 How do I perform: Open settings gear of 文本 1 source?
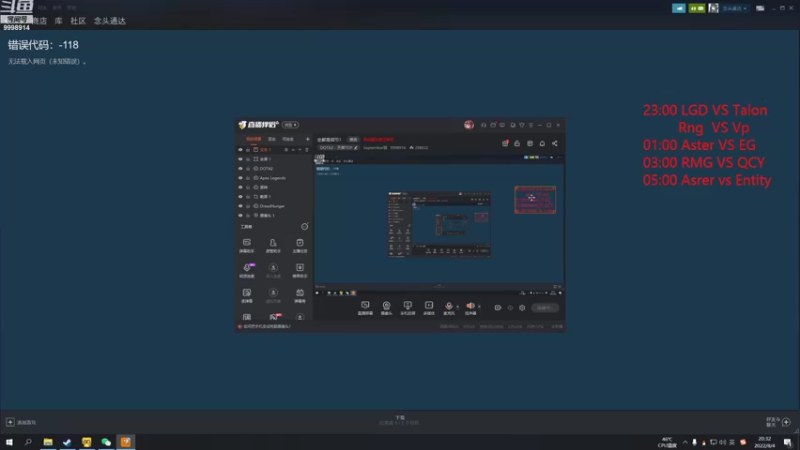pos(286,150)
